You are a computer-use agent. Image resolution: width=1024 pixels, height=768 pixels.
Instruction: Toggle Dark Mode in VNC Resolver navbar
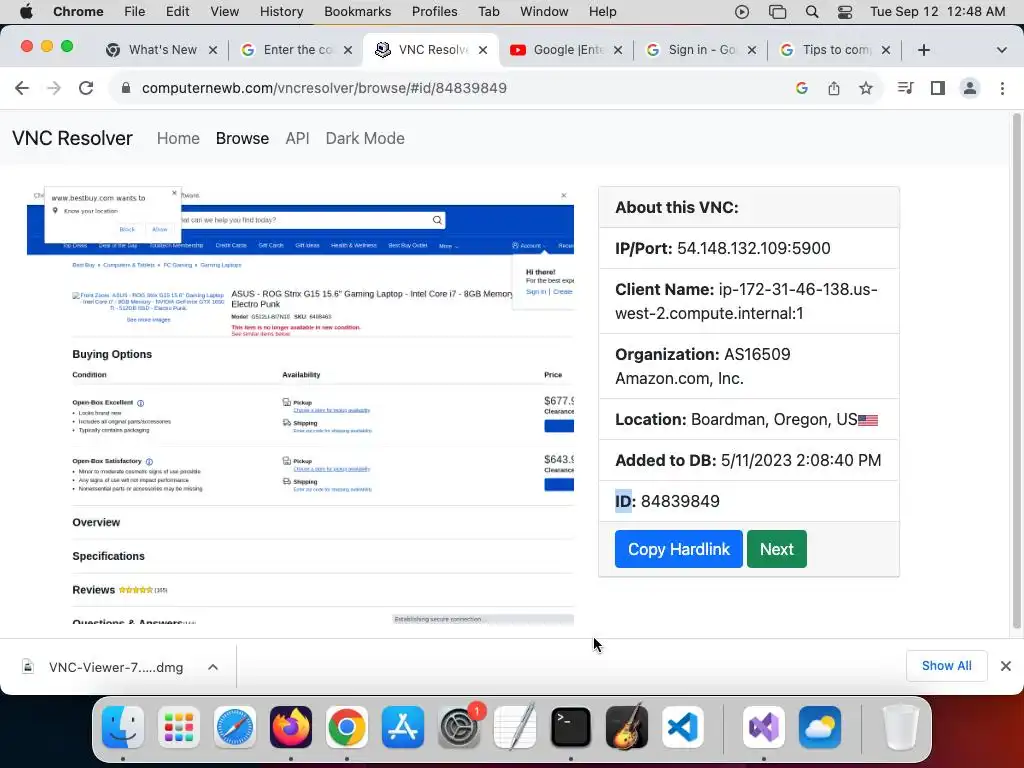pyautogui.click(x=365, y=138)
